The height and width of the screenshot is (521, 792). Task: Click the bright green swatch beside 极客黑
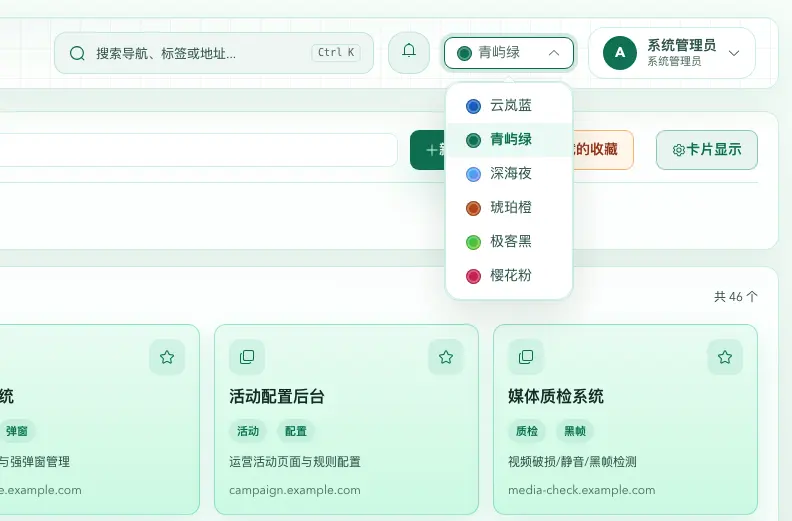[473, 242]
